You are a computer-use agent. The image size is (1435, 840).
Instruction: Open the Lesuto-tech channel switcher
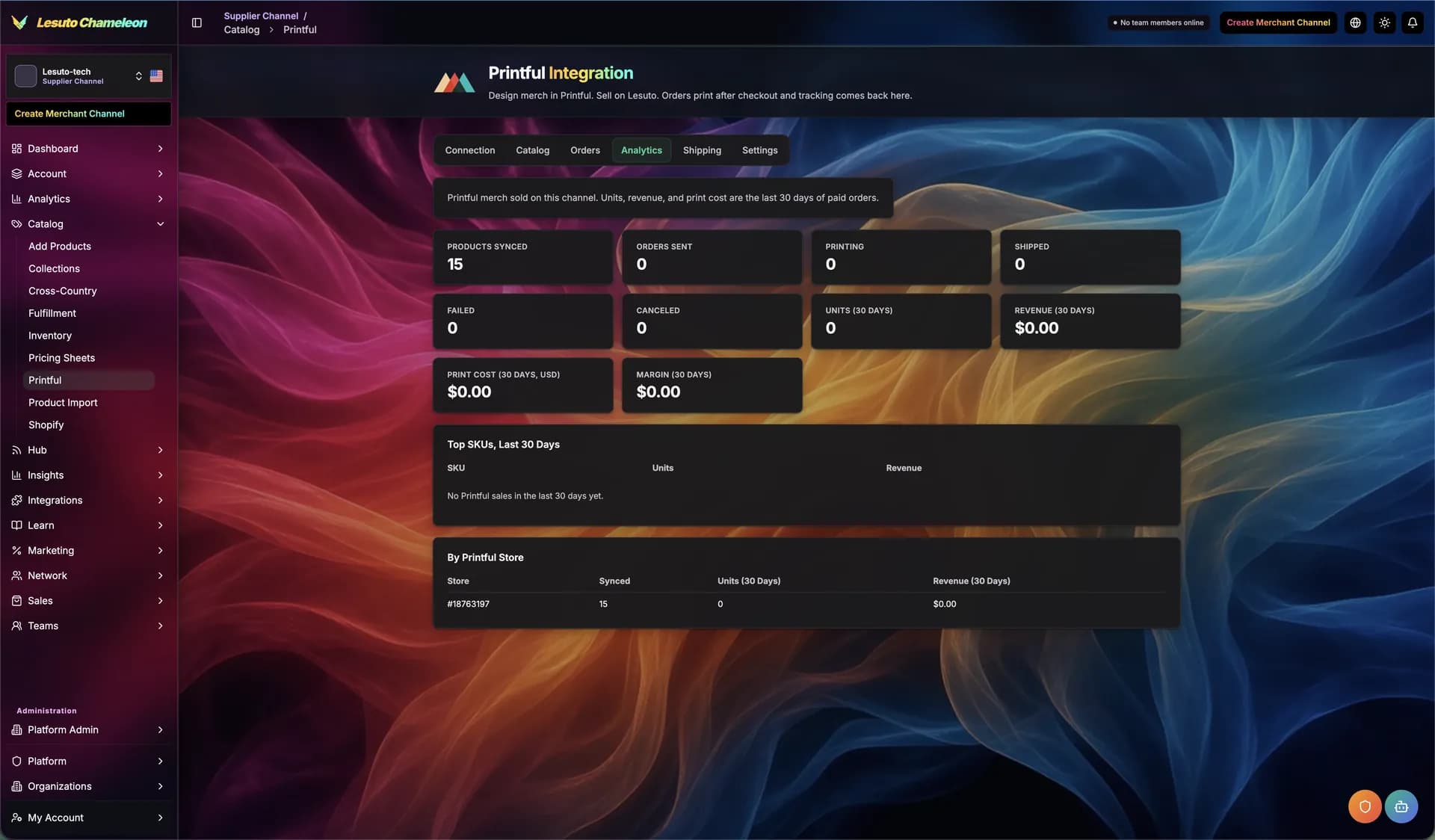point(89,76)
